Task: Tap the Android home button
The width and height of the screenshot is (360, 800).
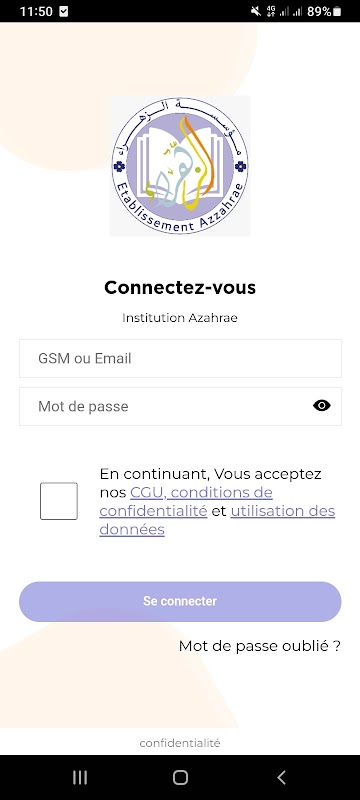Action: tap(180, 777)
